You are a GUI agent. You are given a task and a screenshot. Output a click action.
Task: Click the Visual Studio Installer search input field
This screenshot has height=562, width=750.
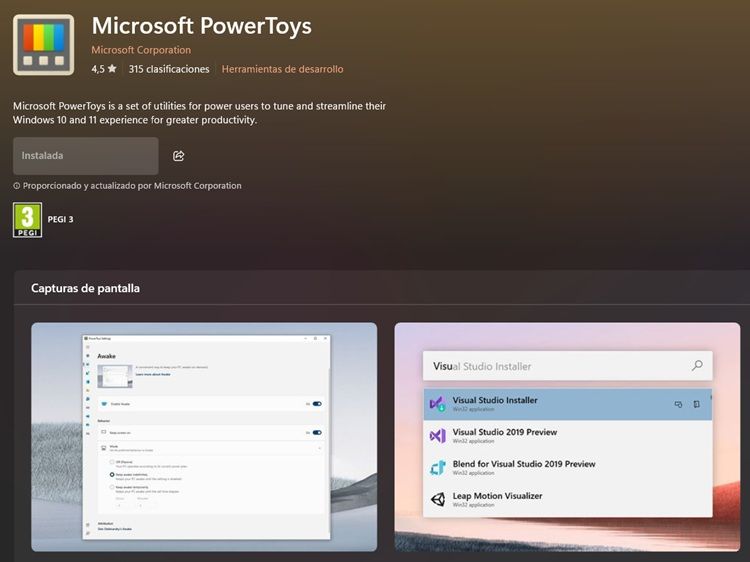pos(568,366)
